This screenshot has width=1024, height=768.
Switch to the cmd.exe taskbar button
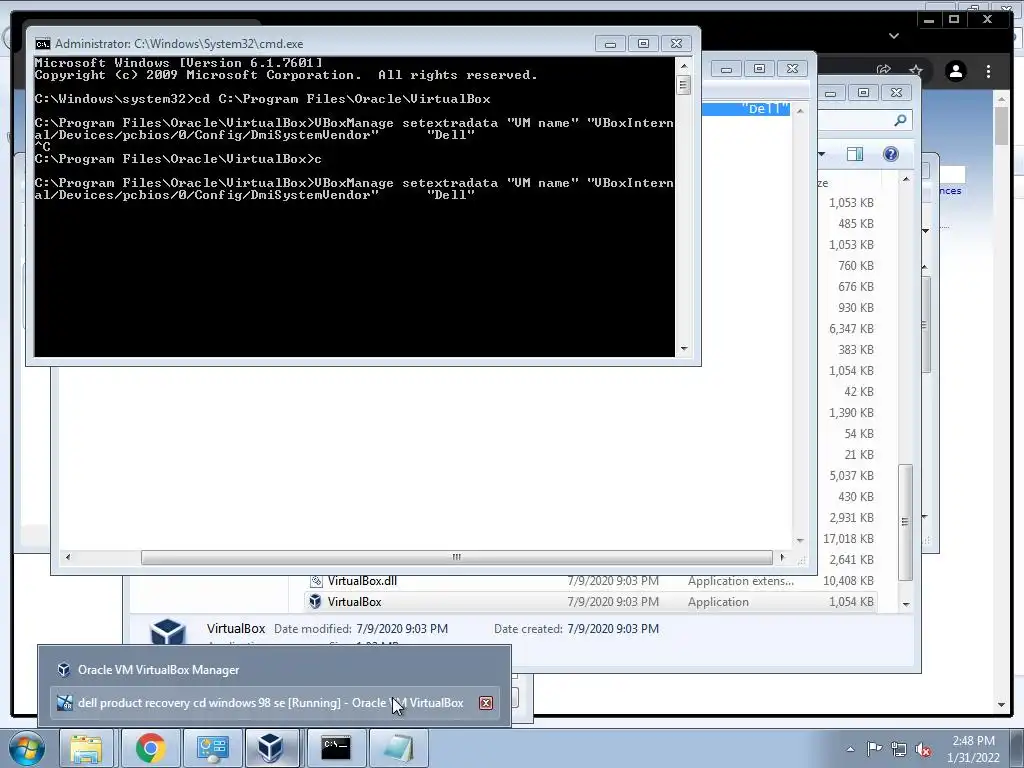tap(336, 748)
